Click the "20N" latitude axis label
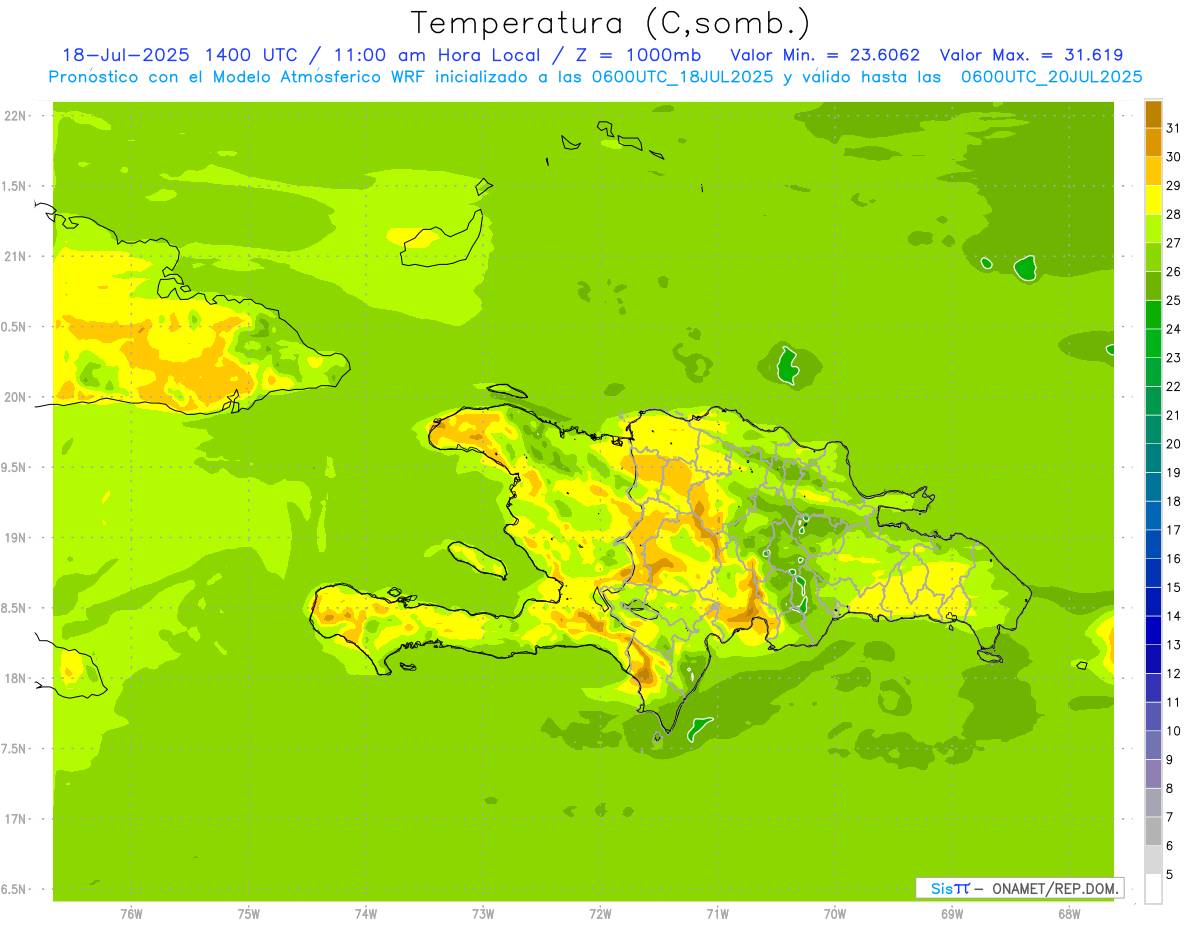Viewport: 1200px width, 927px height. [15, 397]
